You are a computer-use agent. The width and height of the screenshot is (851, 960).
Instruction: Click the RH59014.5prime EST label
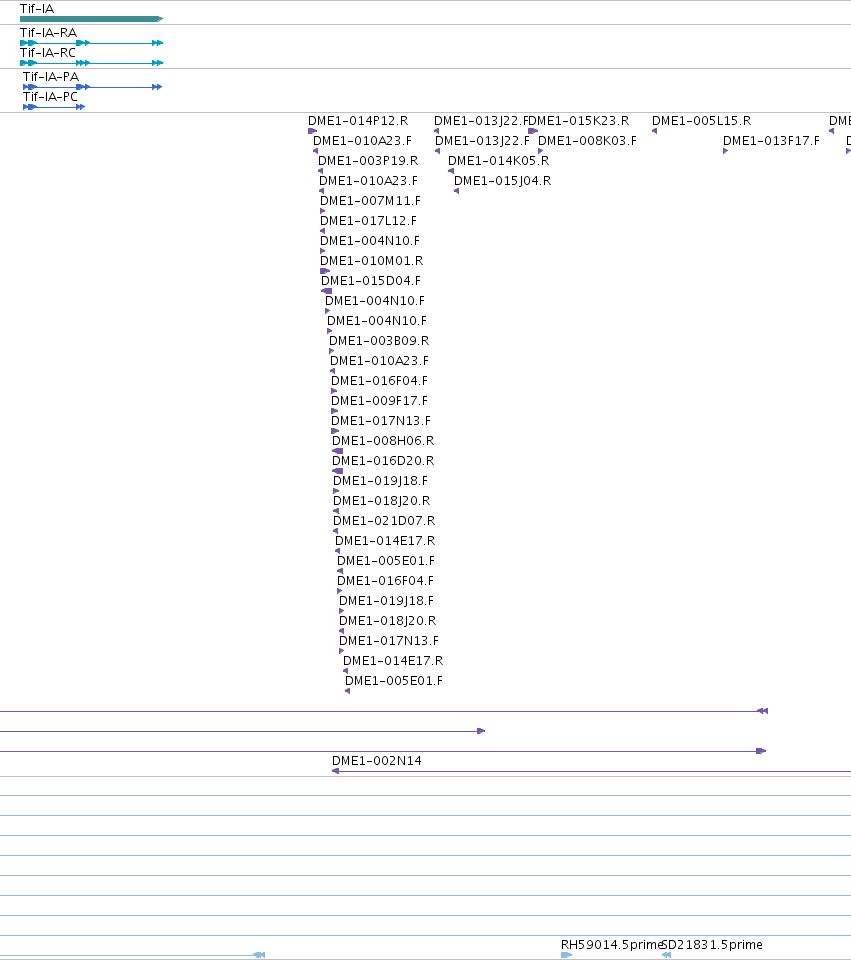point(611,945)
